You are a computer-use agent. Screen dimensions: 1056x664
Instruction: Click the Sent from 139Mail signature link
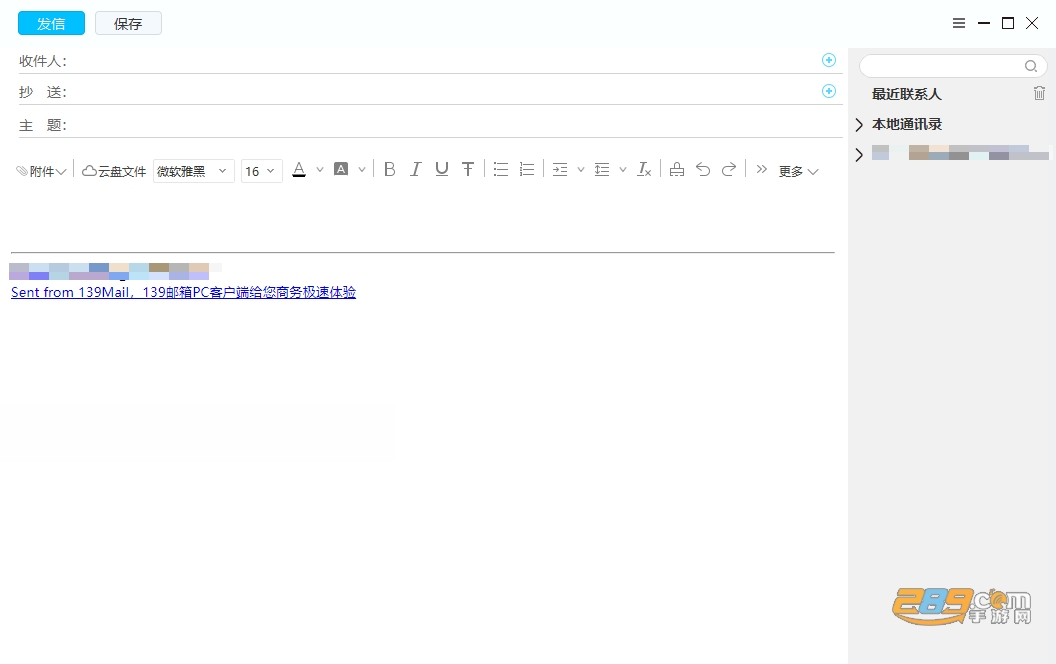(183, 292)
